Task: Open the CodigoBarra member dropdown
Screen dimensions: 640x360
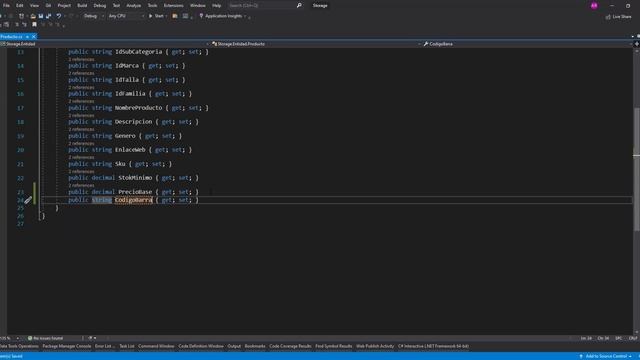Action: pos(527,44)
